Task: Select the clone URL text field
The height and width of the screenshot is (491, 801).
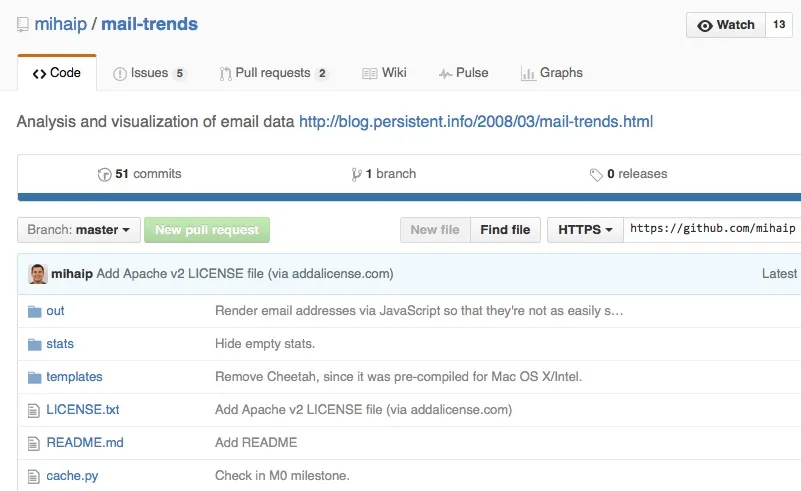Action: [x=712, y=230]
